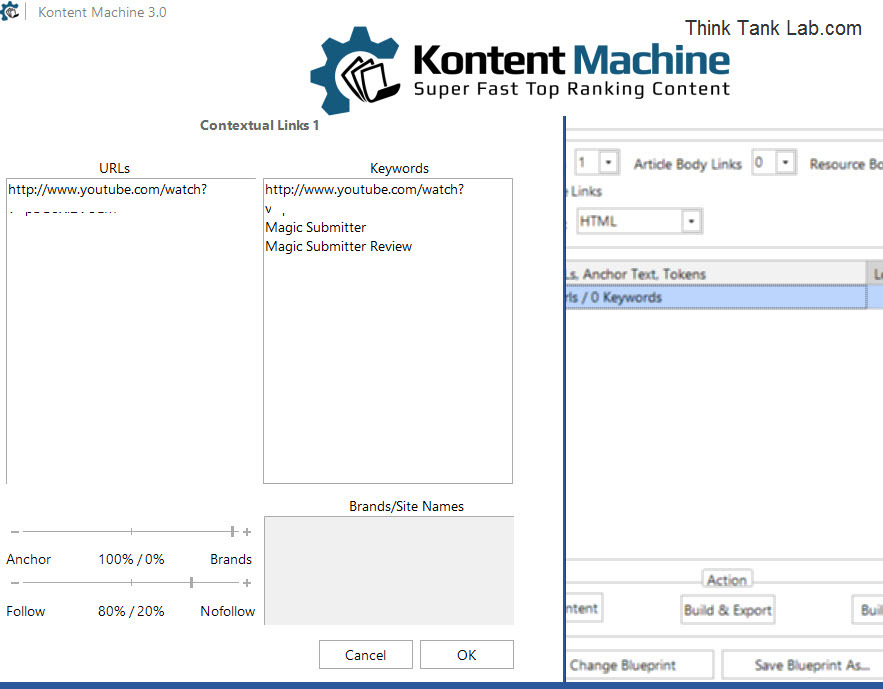Adjust the Anchor/Brands slider handle
Viewport: 883px width, 689px height.
[x=232, y=531]
